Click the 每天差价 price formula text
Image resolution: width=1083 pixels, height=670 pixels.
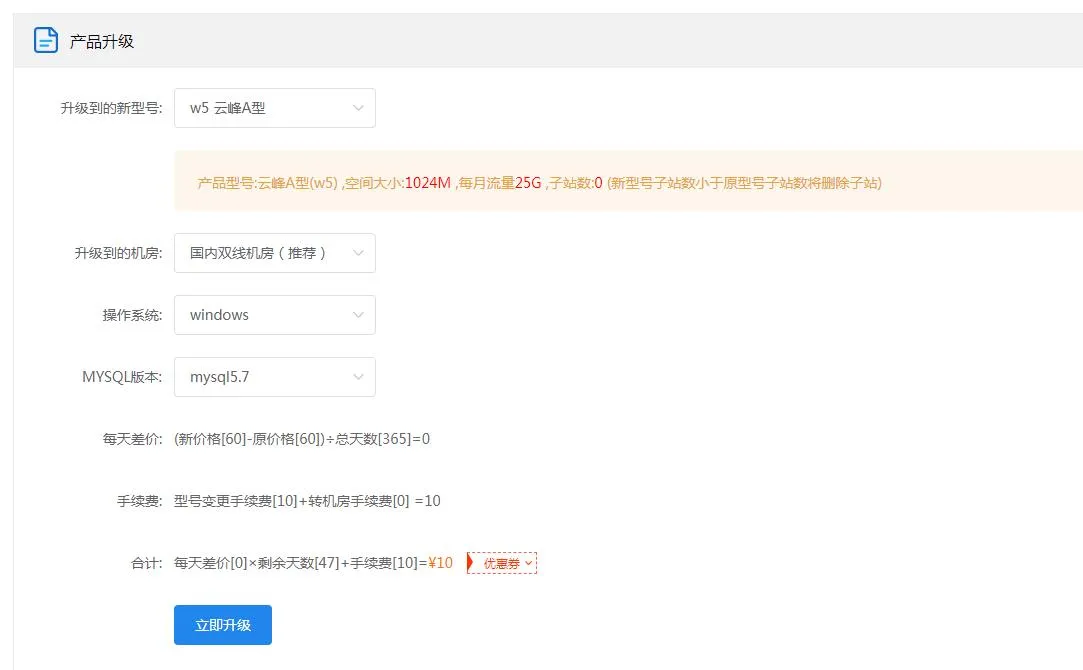pyautogui.click(x=302, y=439)
